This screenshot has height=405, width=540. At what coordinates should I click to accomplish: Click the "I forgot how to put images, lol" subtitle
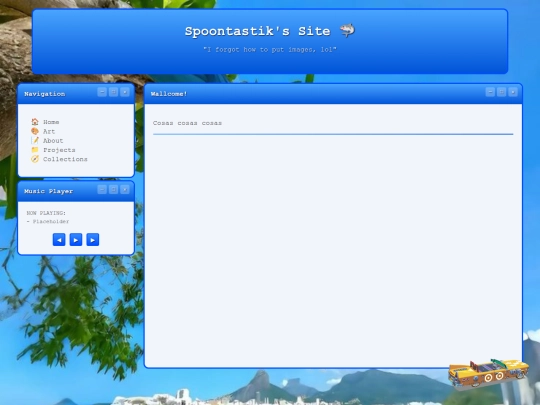(x=270, y=50)
